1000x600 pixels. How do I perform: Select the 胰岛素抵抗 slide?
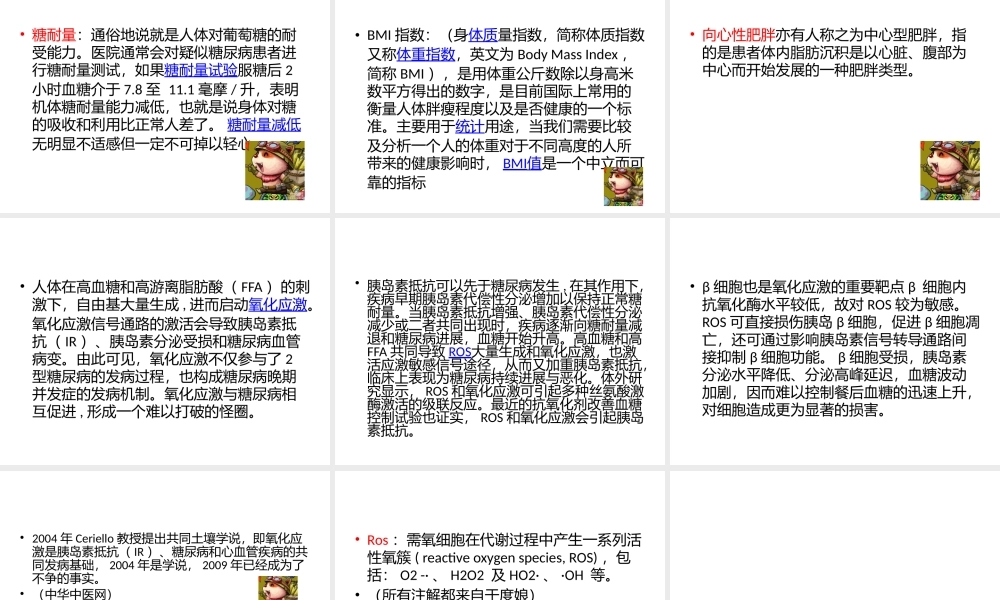(x=500, y=340)
